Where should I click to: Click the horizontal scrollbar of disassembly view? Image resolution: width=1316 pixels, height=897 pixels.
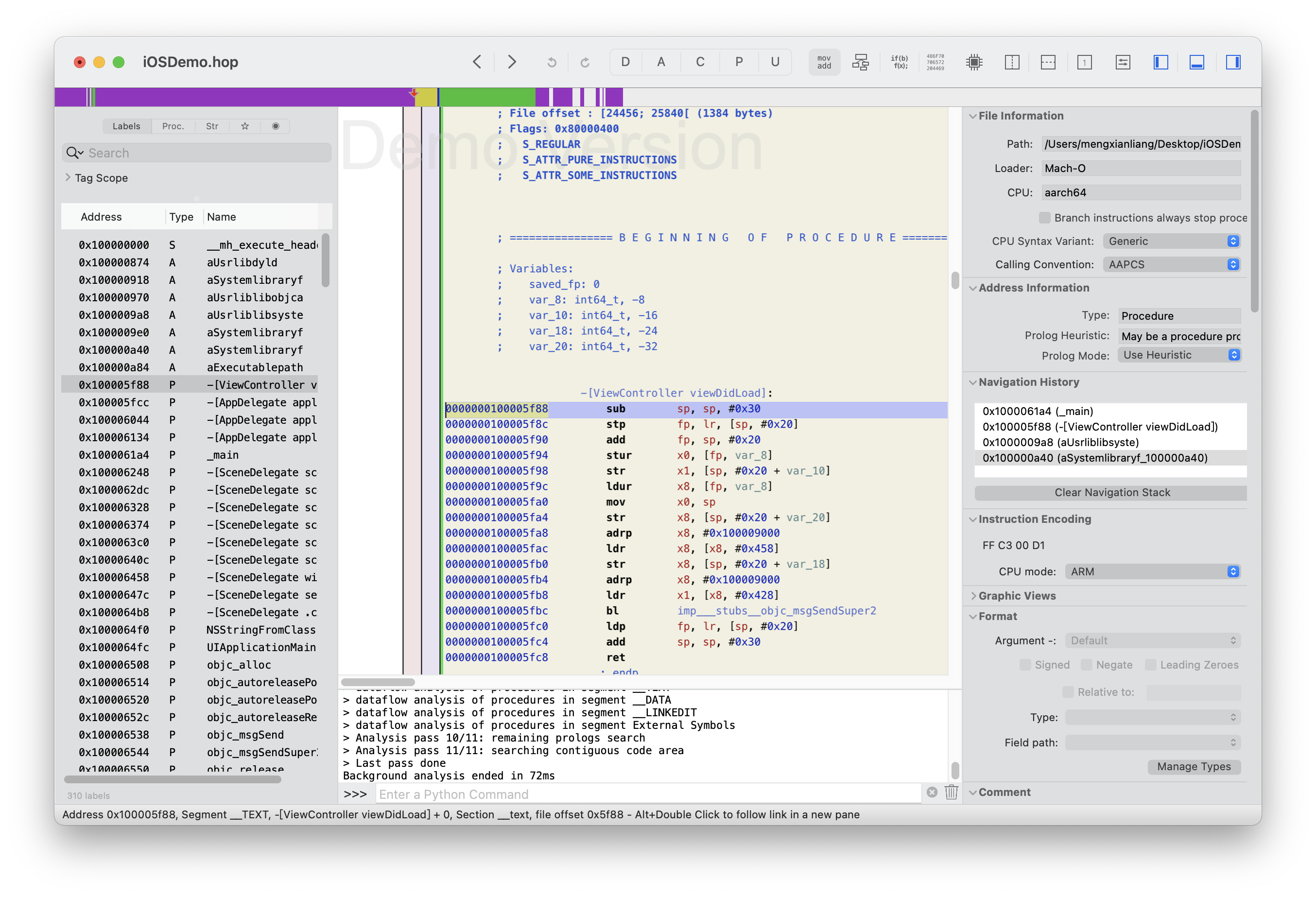tap(378, 682)
